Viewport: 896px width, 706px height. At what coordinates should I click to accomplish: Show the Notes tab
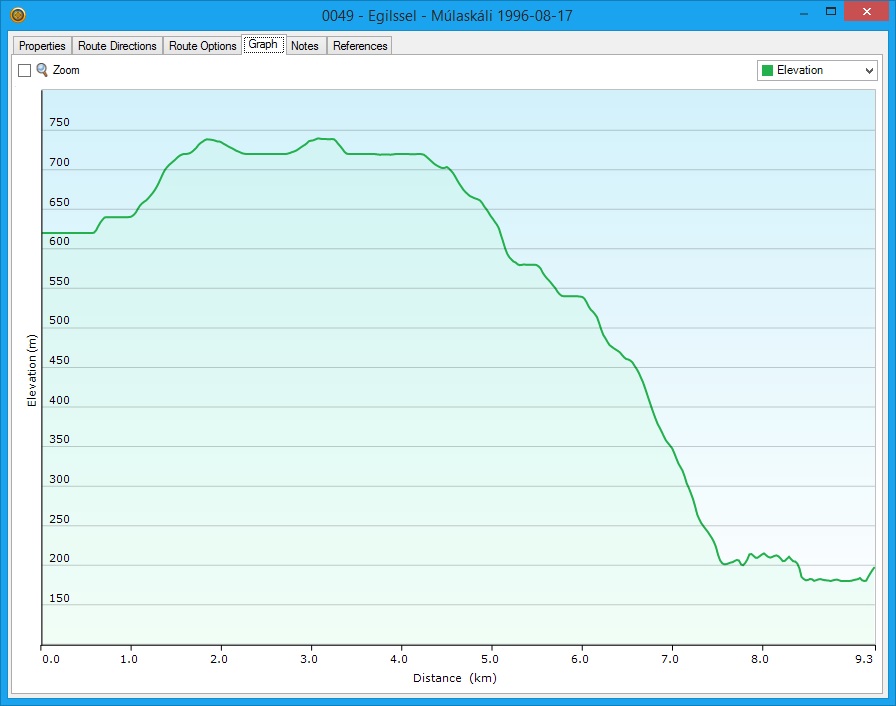(305, 46)
